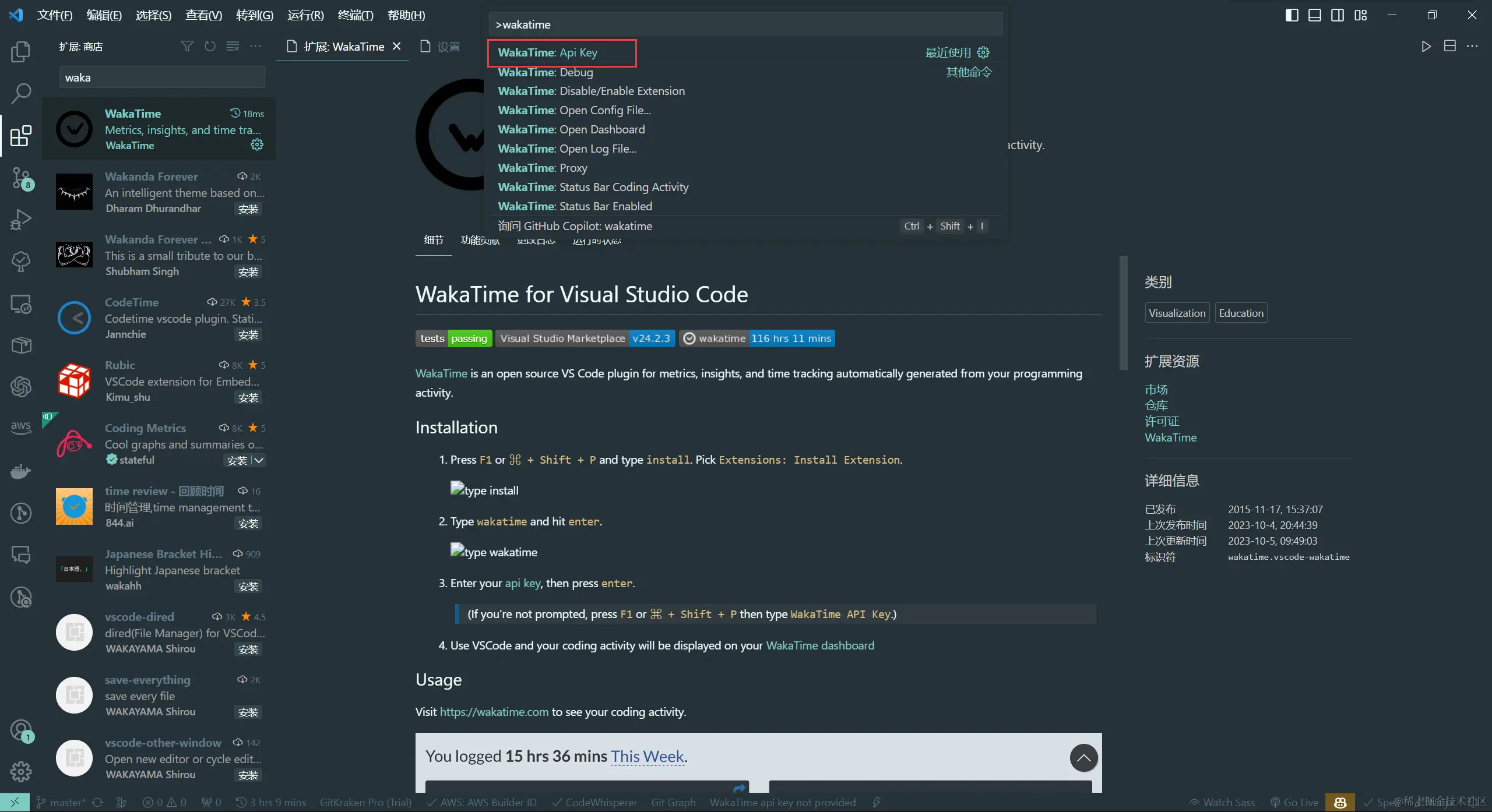The image size is (1492, 812).
Task: Open the 终端(T) menu
Action: pyautogui.click(x=356, y=15)
